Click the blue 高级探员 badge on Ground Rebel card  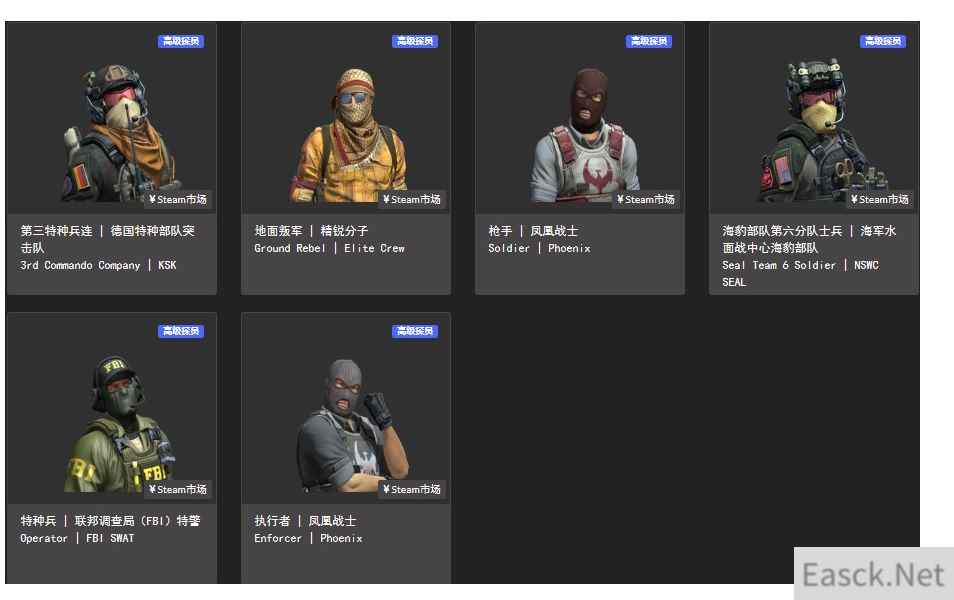(x=415, y=41)
